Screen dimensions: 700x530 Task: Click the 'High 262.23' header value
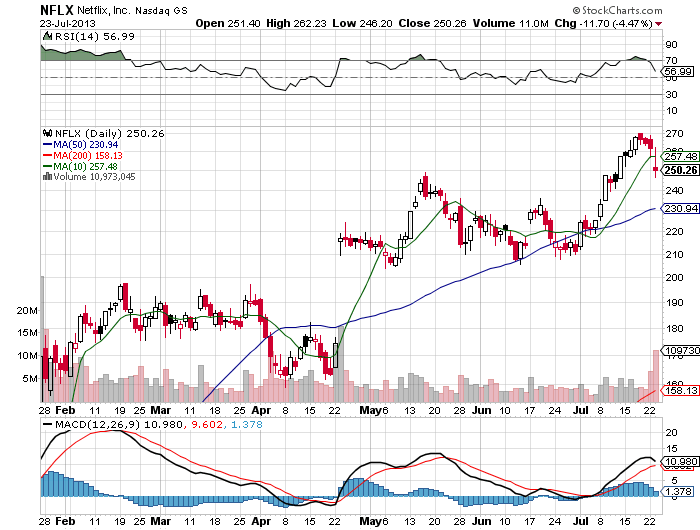pyautogui.click(x=296, y=23)
